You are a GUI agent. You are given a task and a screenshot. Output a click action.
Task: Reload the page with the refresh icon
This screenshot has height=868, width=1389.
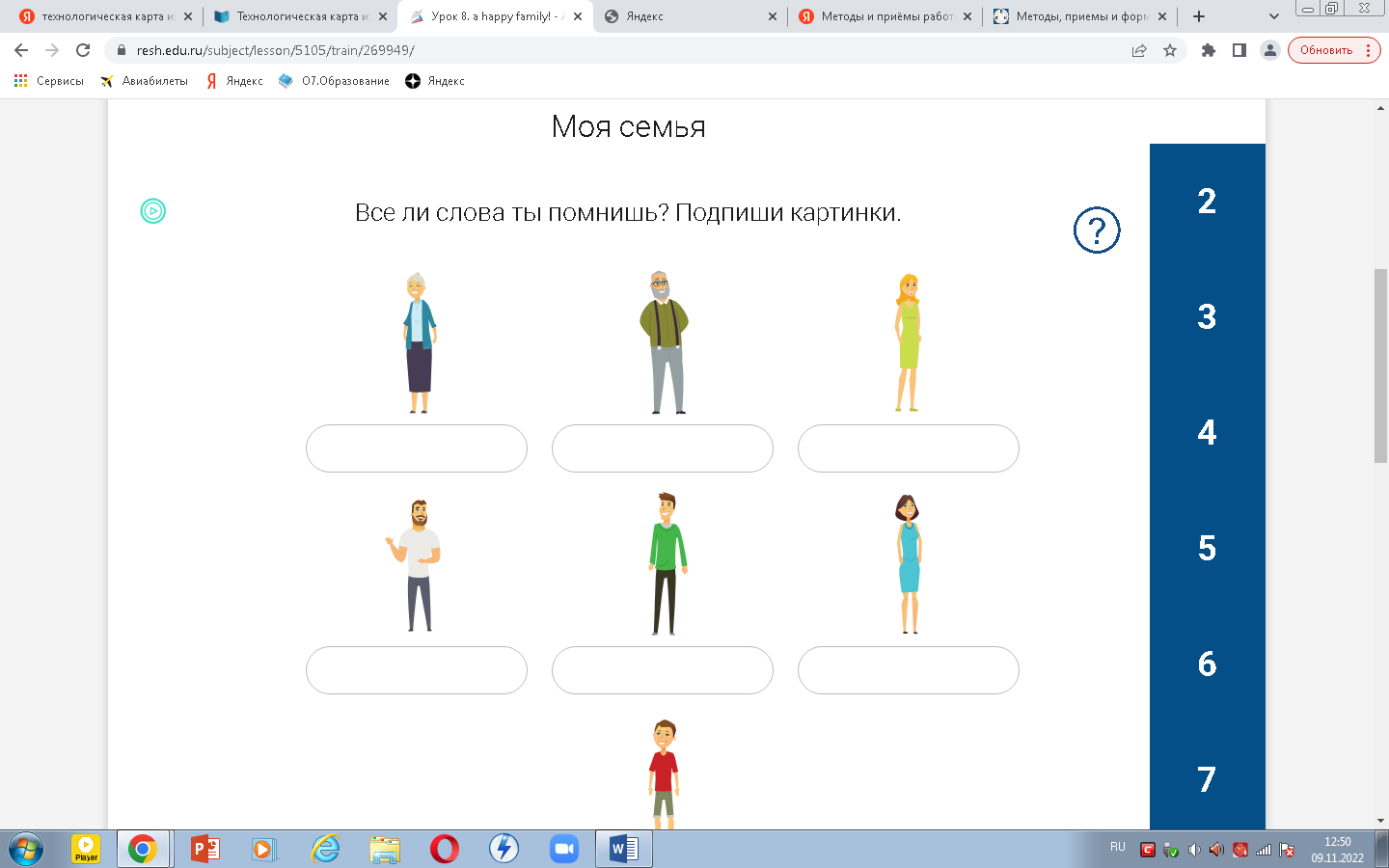pos(83,50)
